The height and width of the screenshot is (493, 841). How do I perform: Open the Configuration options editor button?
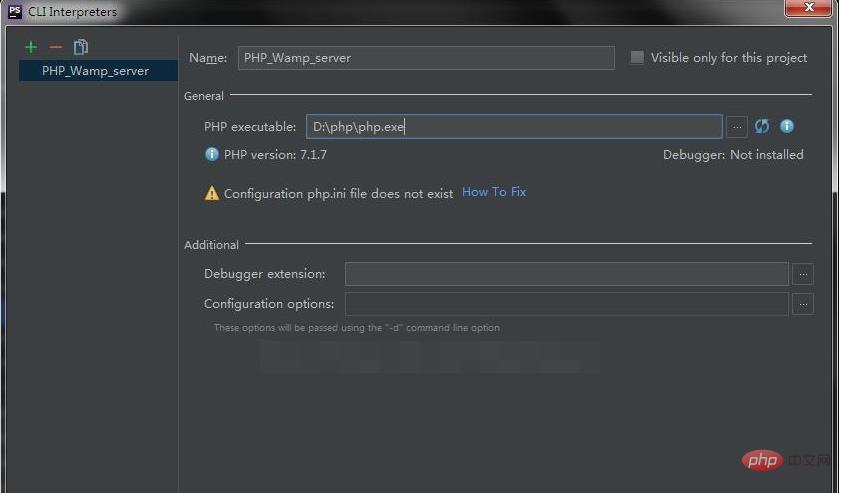pyautogui.click(x=802, y=304)
